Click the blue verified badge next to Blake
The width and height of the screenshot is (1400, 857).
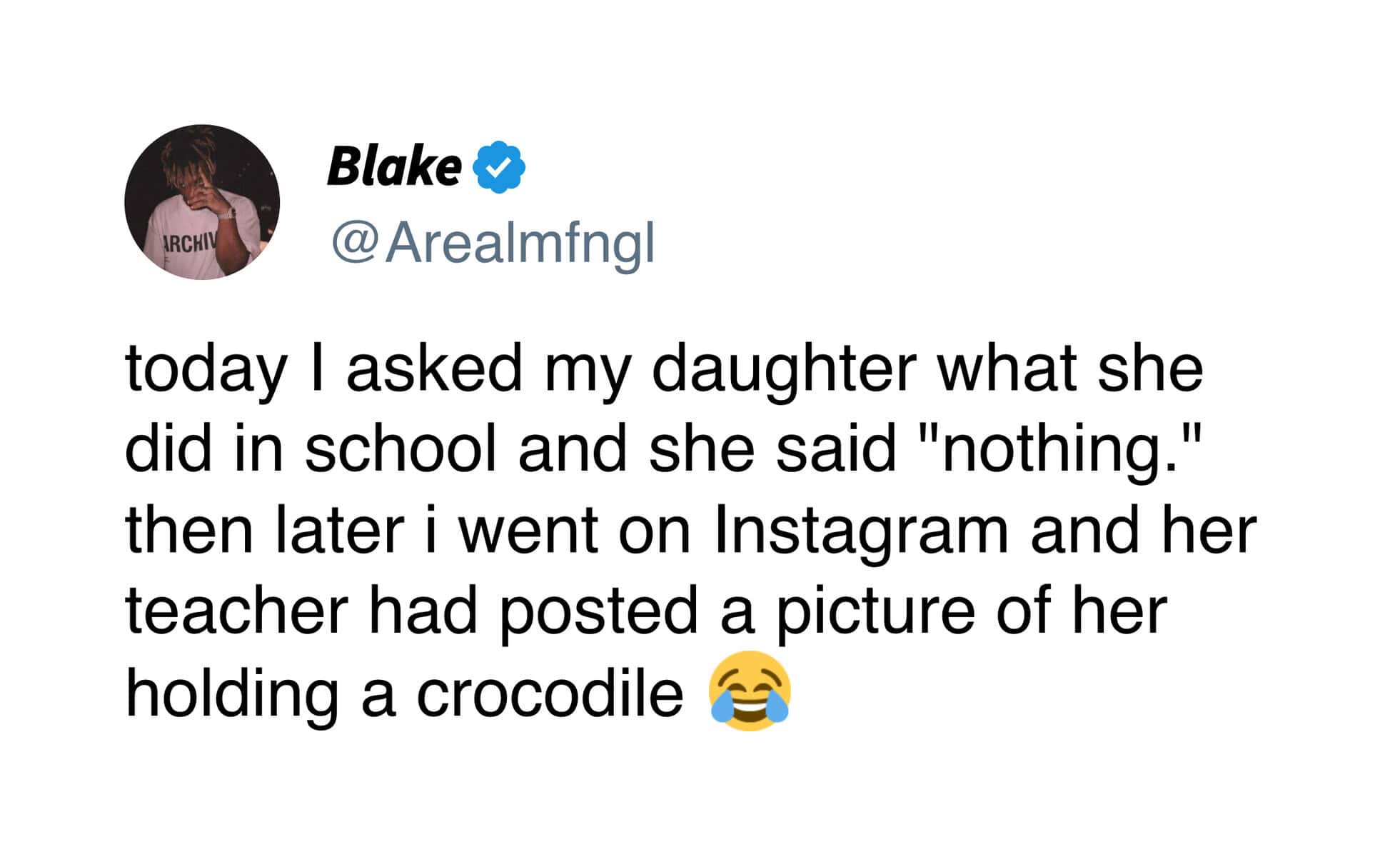click(x=500, y=167)
